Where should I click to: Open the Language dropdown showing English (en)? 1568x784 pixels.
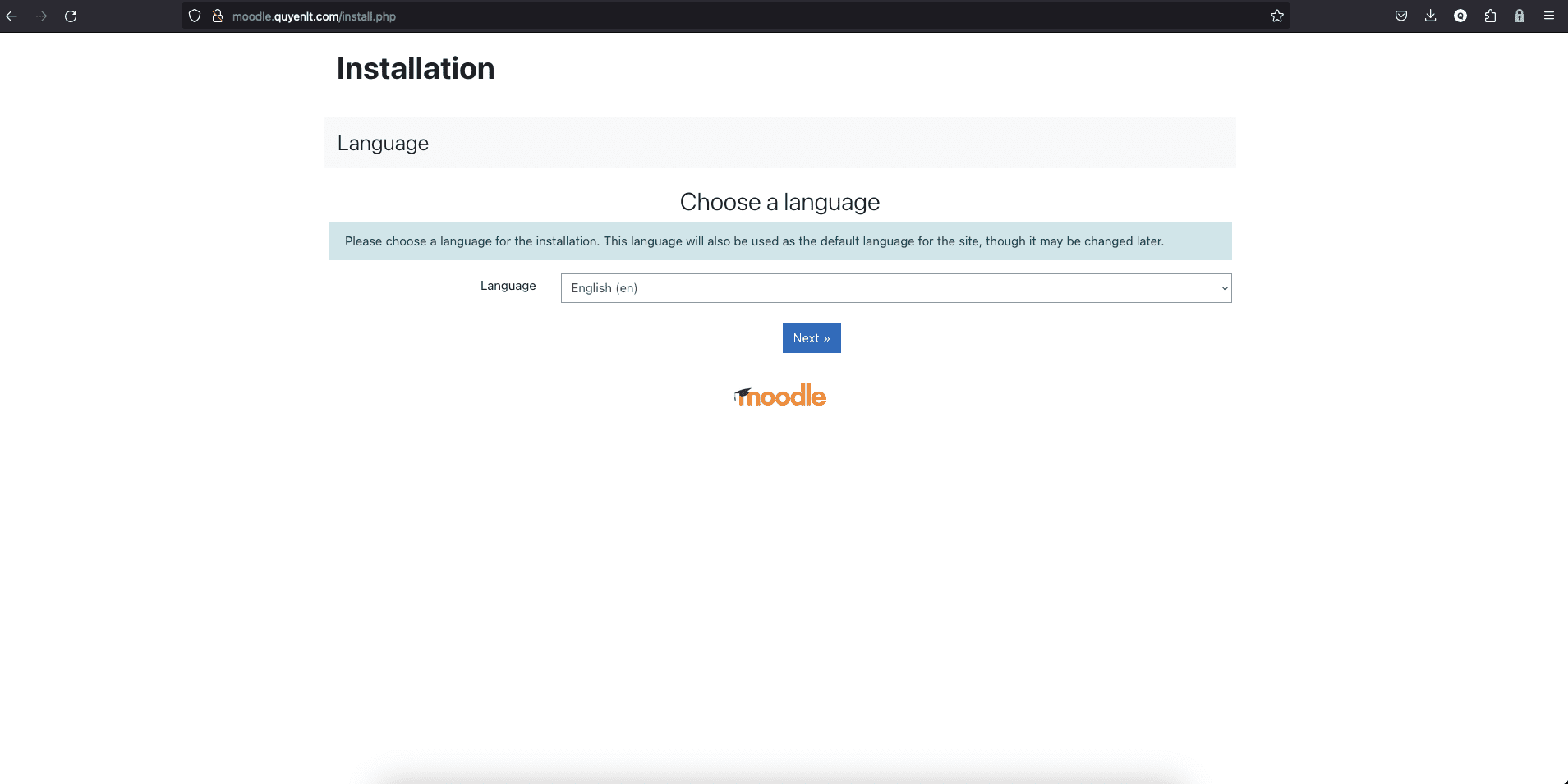click(895, 288)
